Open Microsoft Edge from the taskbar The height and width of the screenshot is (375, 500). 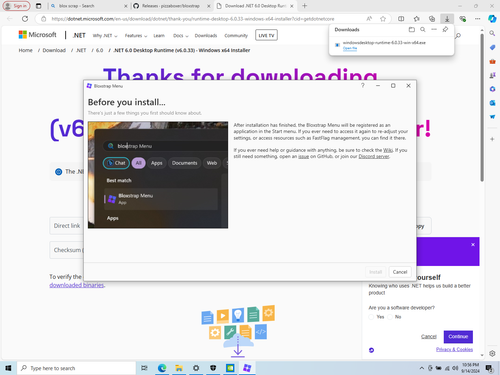[x=162, y=368]
